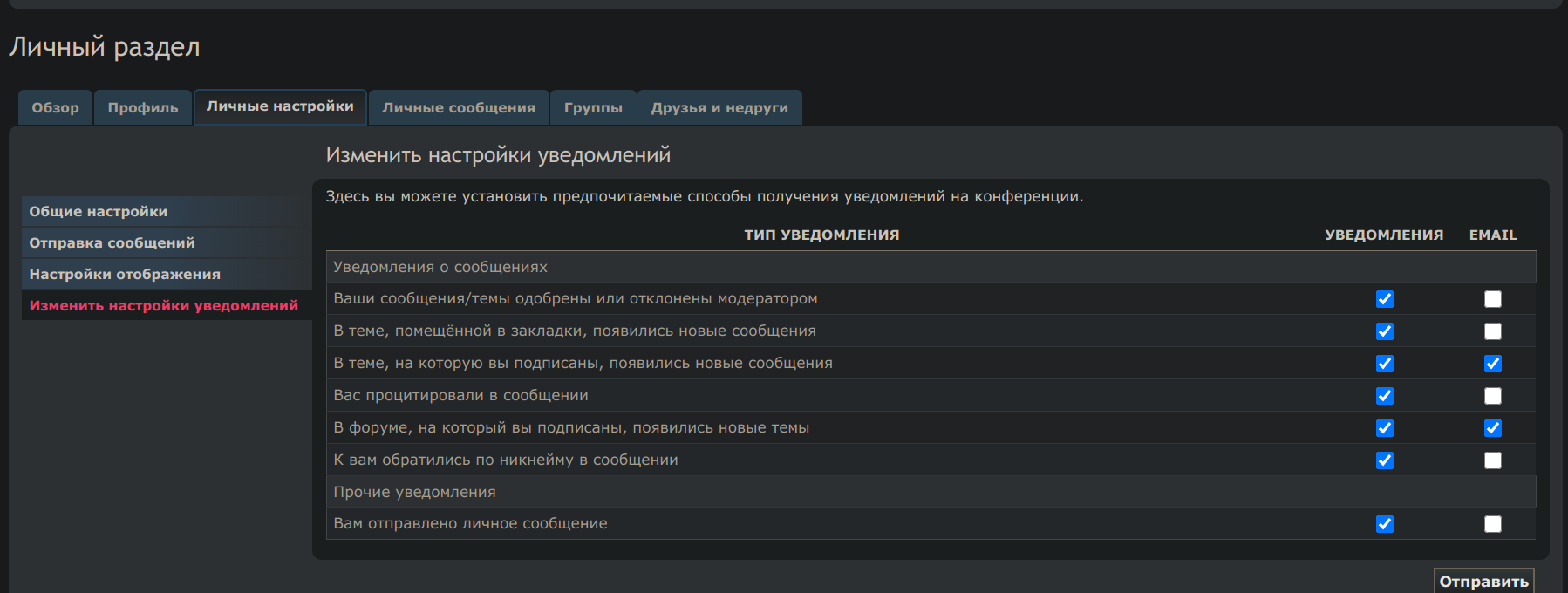
Task: Enable email for moderator approval notifications
Action: tap(1493, 299)
